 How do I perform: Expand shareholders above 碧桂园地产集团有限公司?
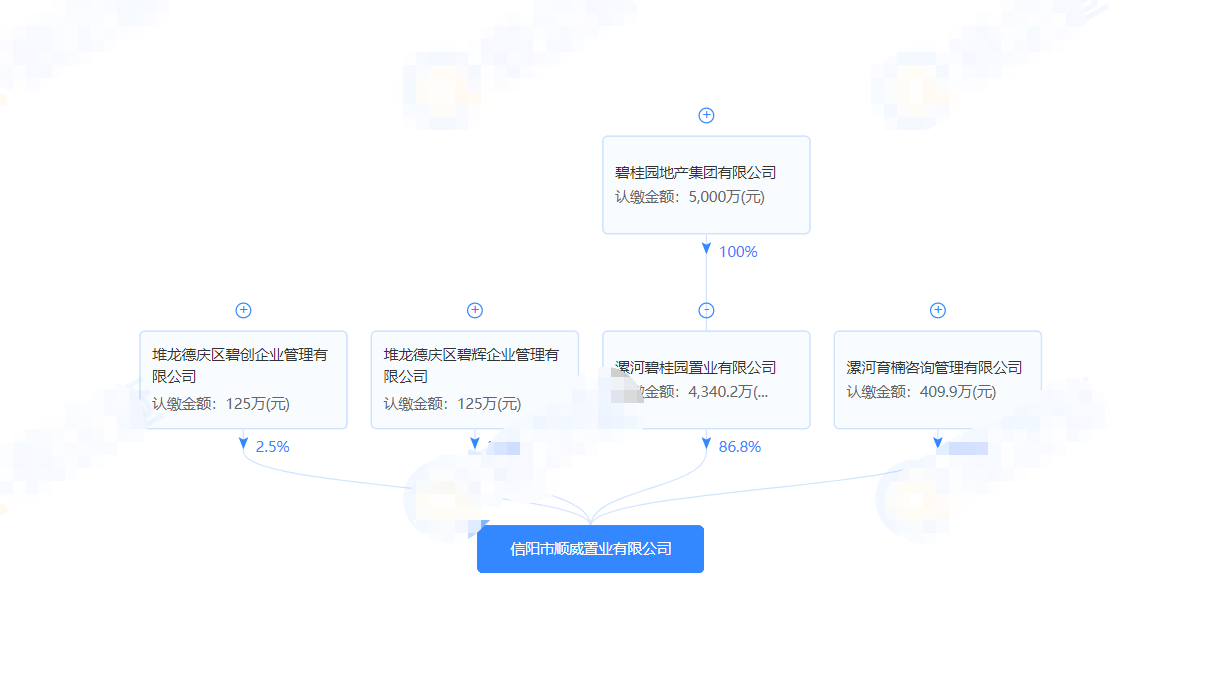coord(706,115)
